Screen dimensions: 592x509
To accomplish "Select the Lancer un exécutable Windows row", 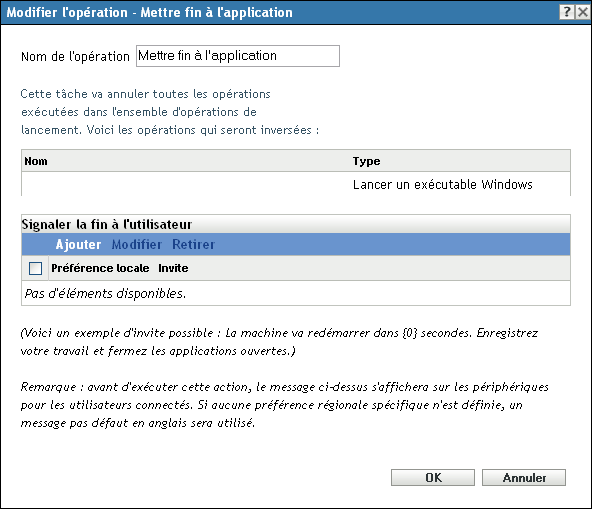I will (x=296, y=184).
